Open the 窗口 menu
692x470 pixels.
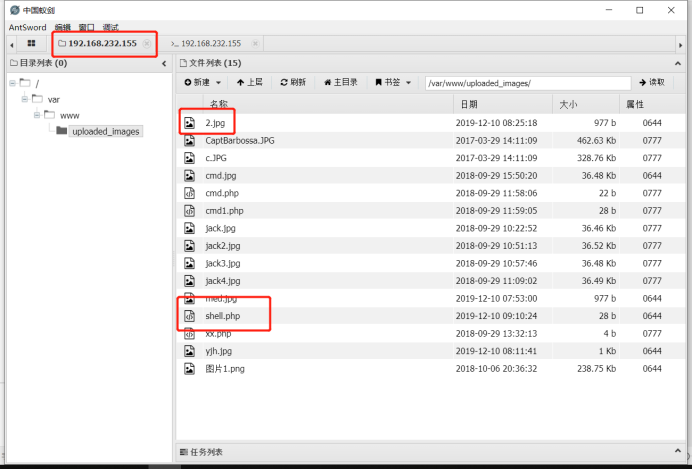coord(86,27)
